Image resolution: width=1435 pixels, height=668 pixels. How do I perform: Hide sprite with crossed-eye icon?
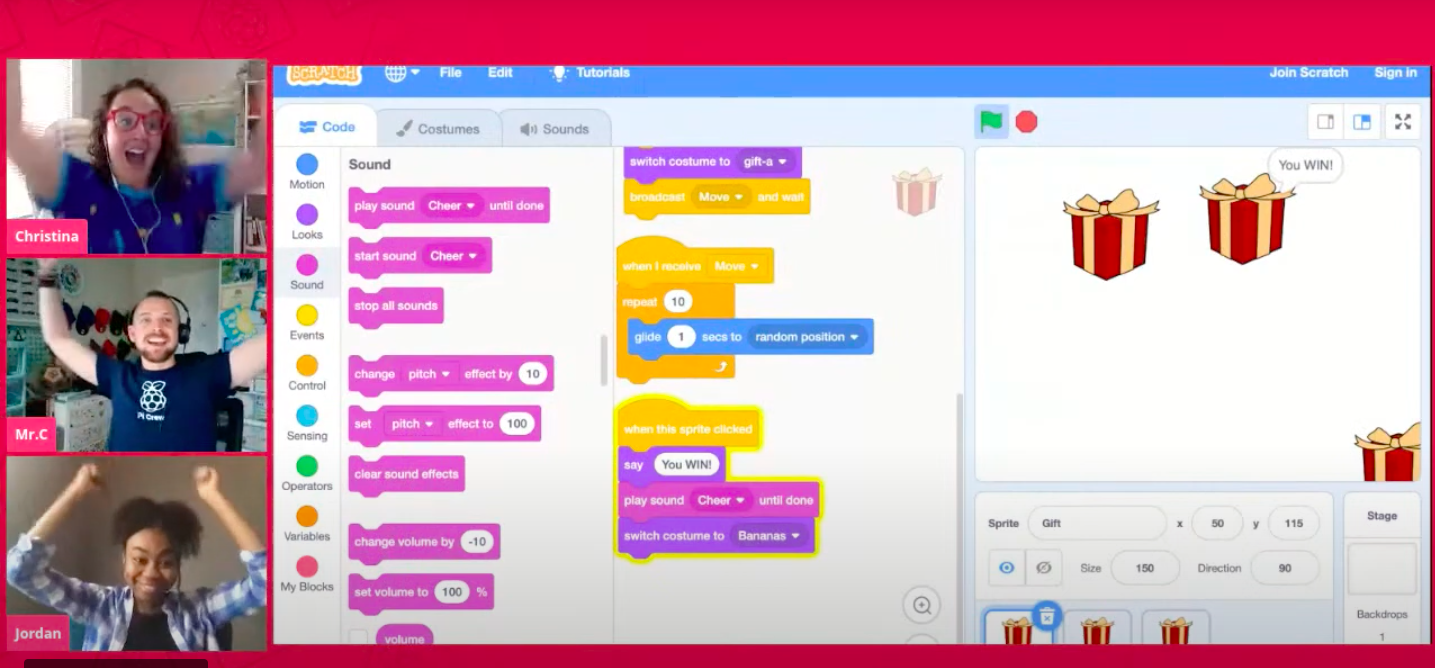1043,568
